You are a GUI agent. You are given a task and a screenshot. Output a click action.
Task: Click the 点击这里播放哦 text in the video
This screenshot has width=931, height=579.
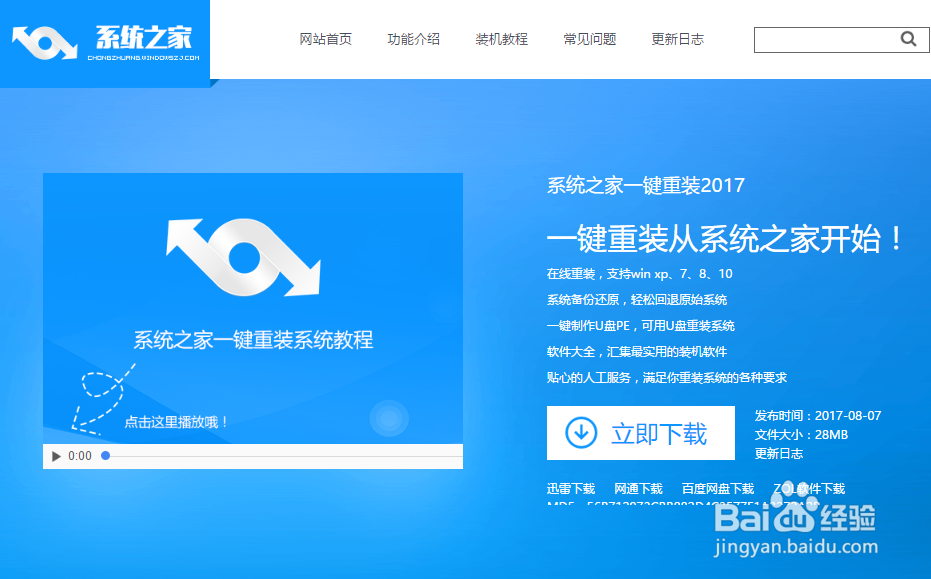176,422
